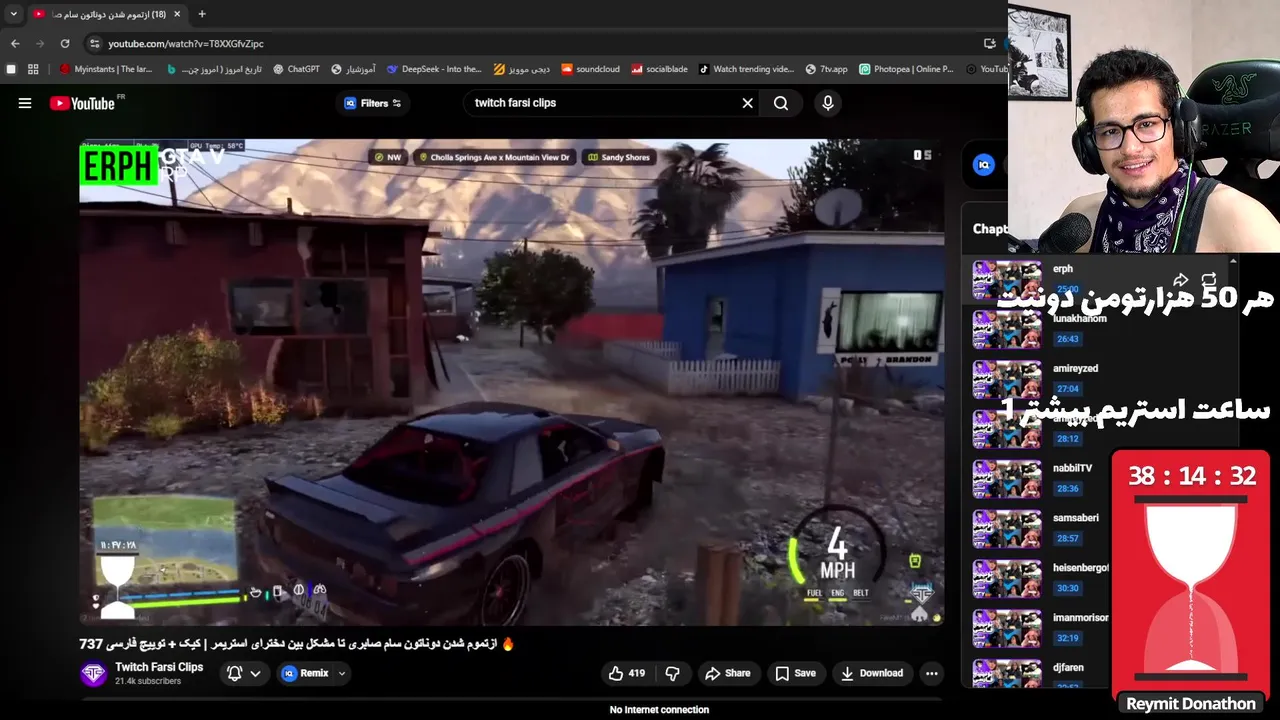The width and height of the screenshot is (1280, 720).
Task: Open soundcloud bookmark
Action: point(590,69)
